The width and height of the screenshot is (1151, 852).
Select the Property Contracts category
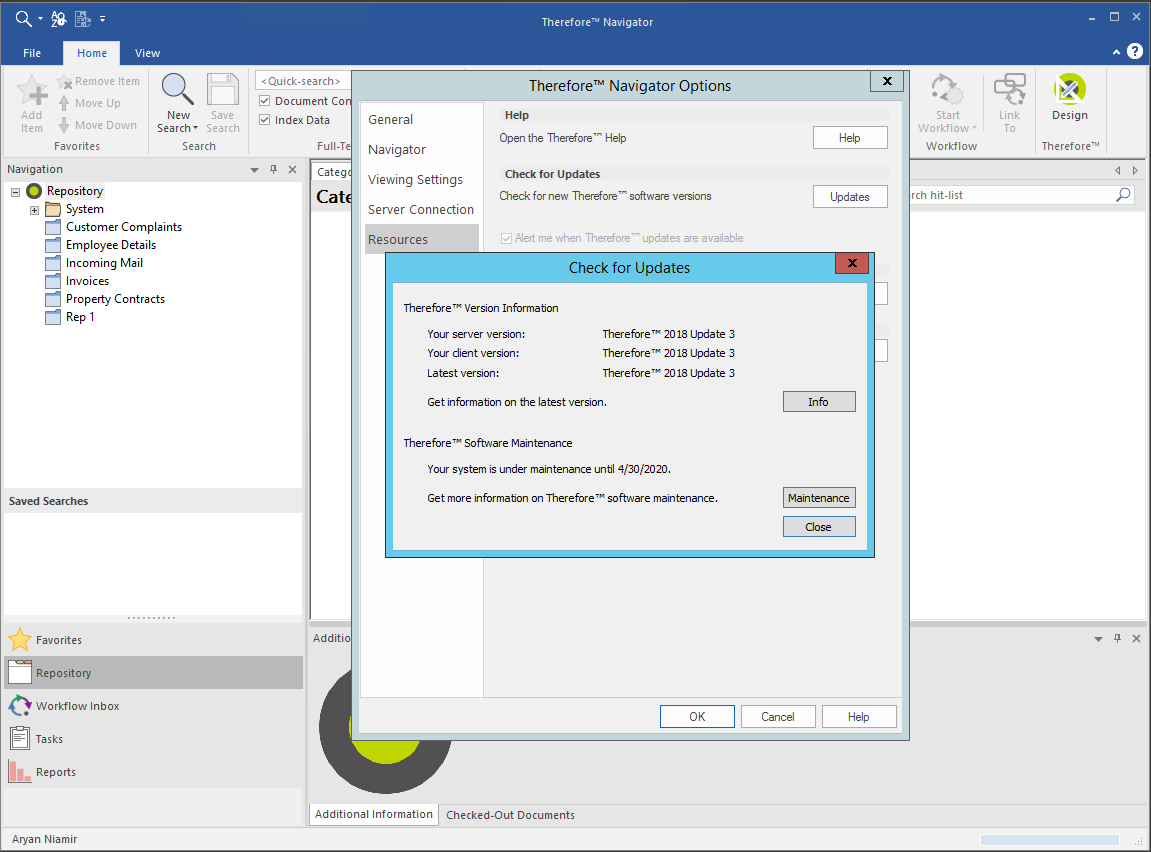[x=115, y=299]
